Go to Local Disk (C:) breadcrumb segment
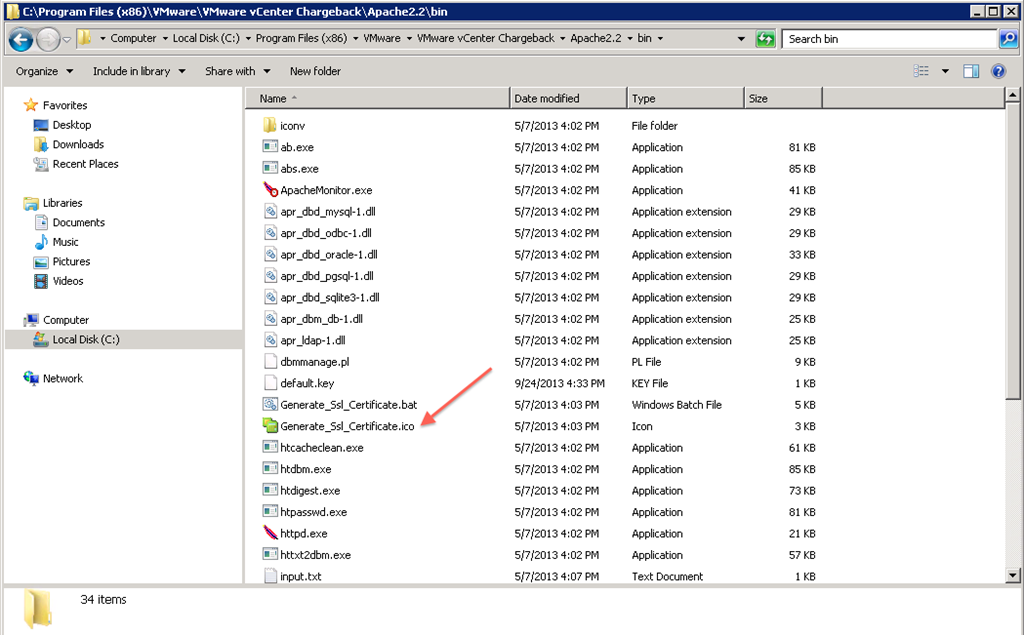 click(x=206, y=39)
